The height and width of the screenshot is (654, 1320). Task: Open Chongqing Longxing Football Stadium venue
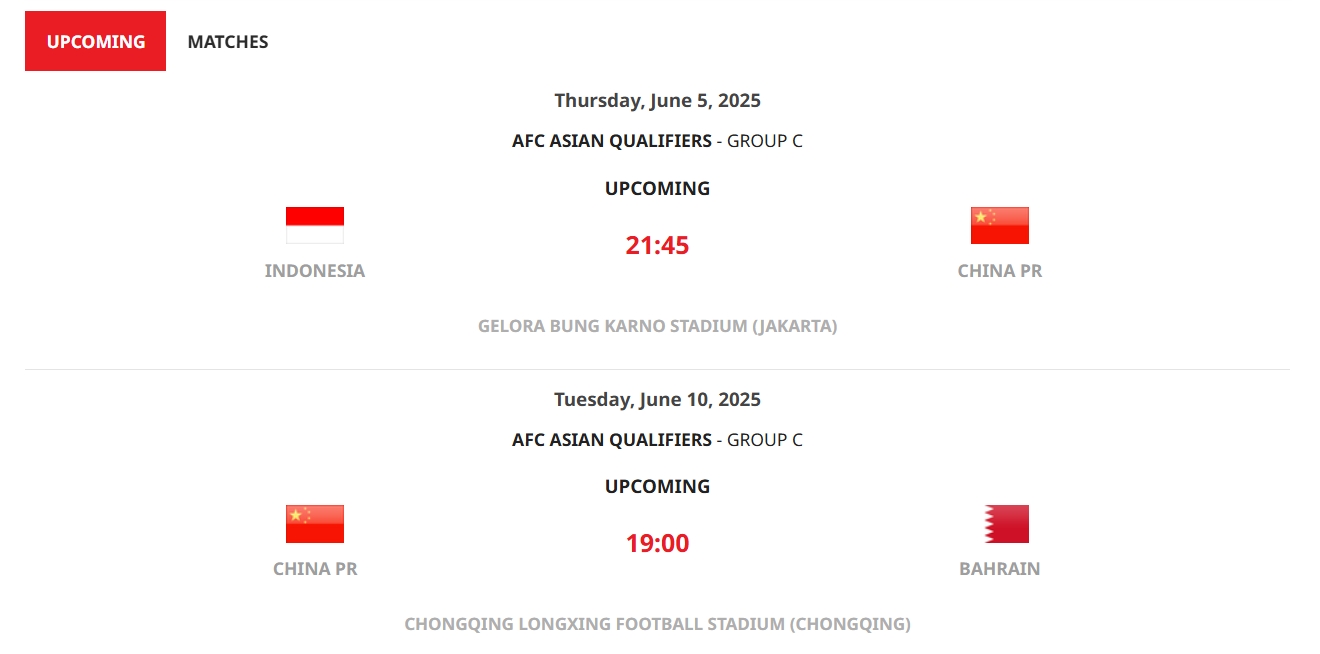coord(657,624)
